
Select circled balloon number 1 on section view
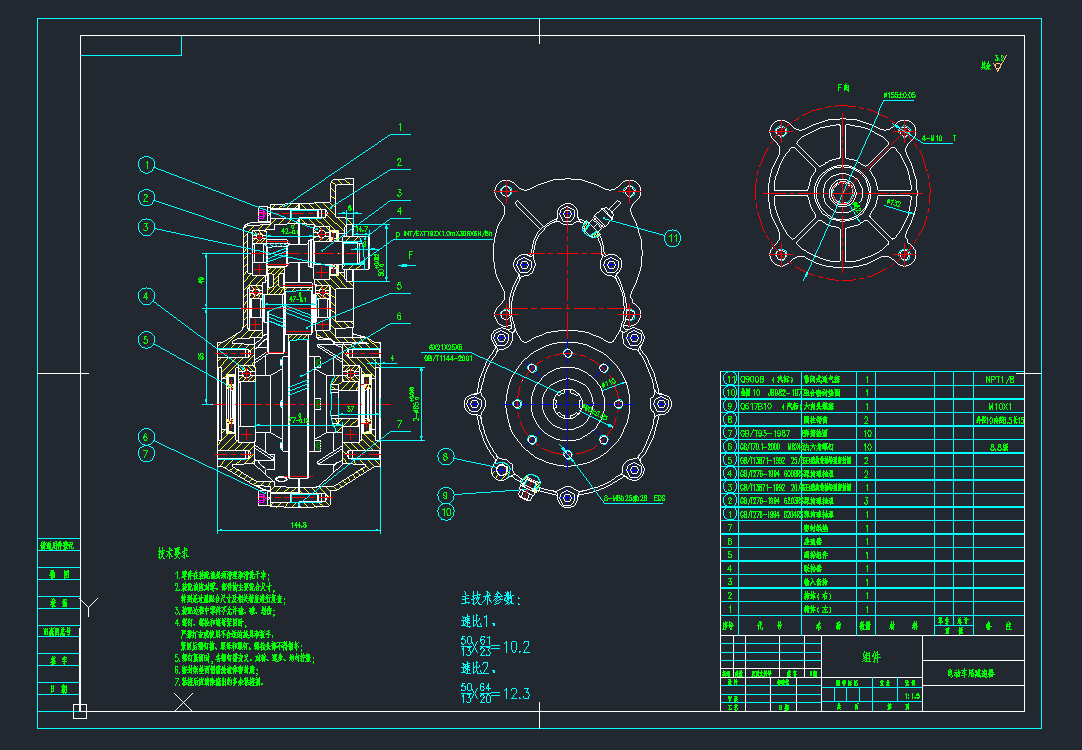147,165
